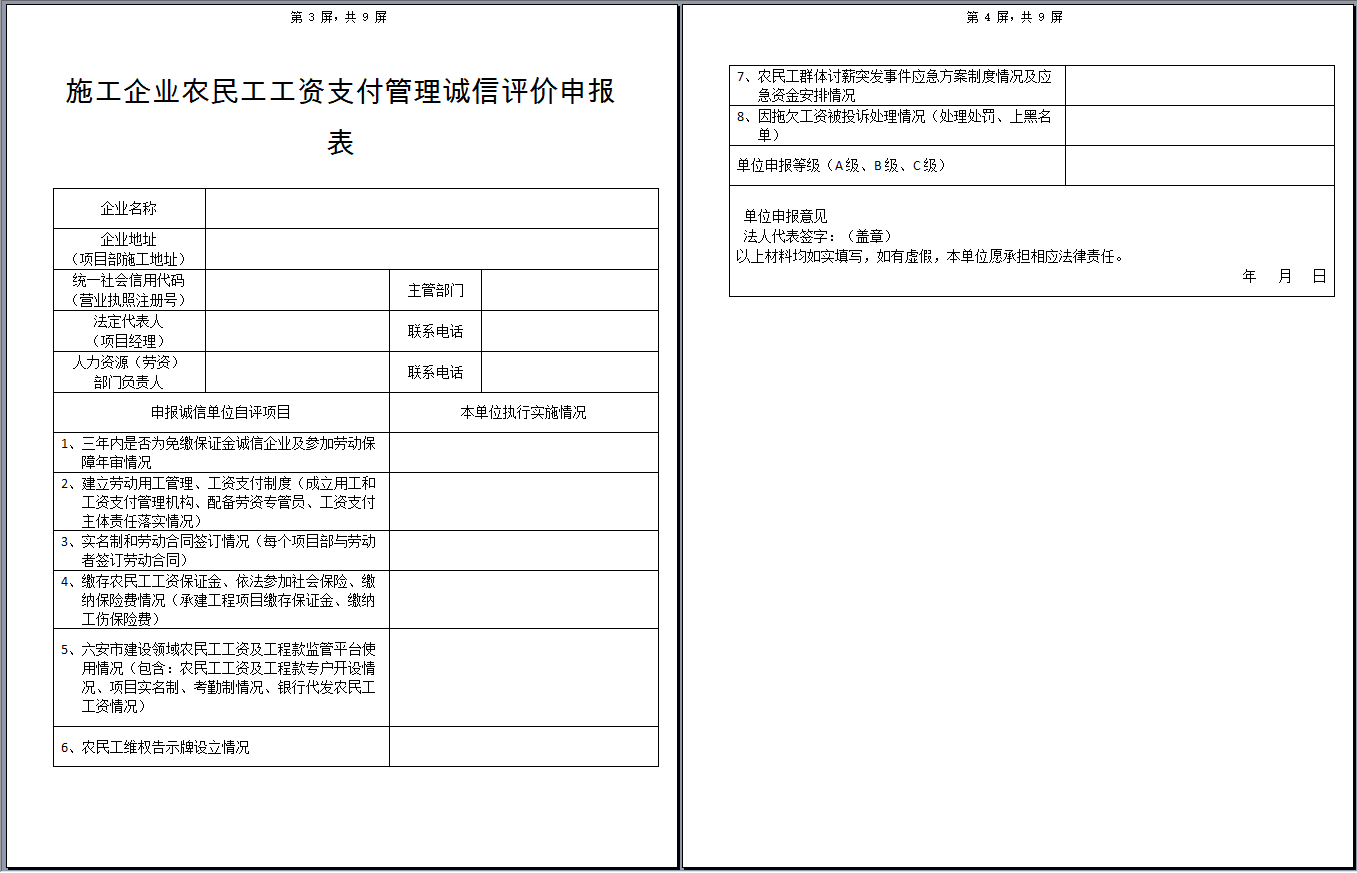Image resolution: width=1357 pixels, height=873 pixels.
Task: Click the 以上材料均如实填写 declaration sentence
Action: tap(932, 256)
